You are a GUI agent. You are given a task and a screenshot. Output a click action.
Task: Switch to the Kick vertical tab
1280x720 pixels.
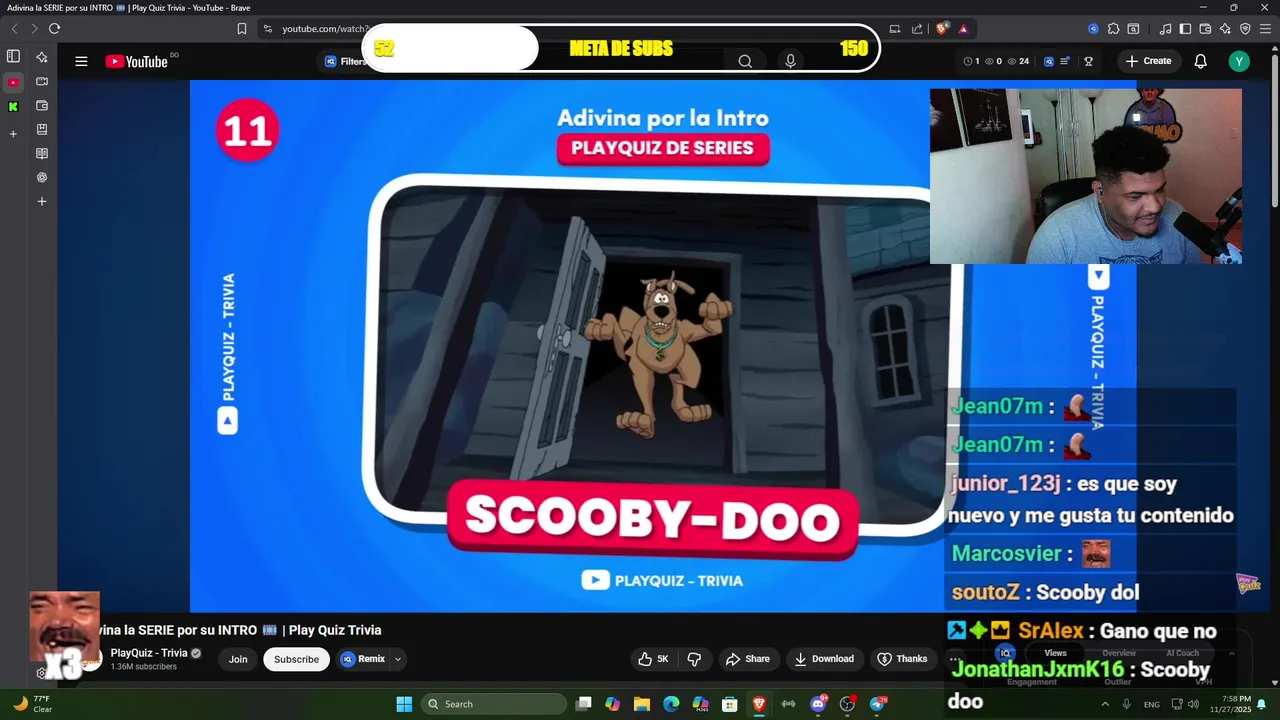click(13, 106)
